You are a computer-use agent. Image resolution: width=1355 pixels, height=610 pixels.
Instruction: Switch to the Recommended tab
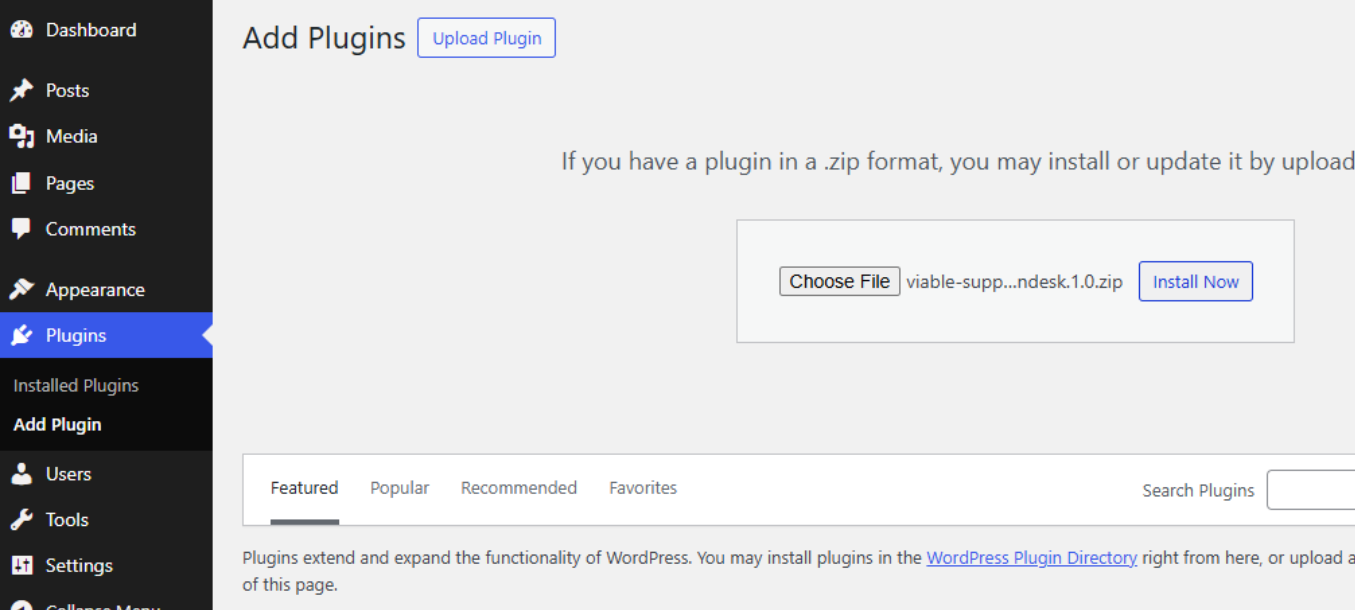pyautogui.click(x=518, y=488)
